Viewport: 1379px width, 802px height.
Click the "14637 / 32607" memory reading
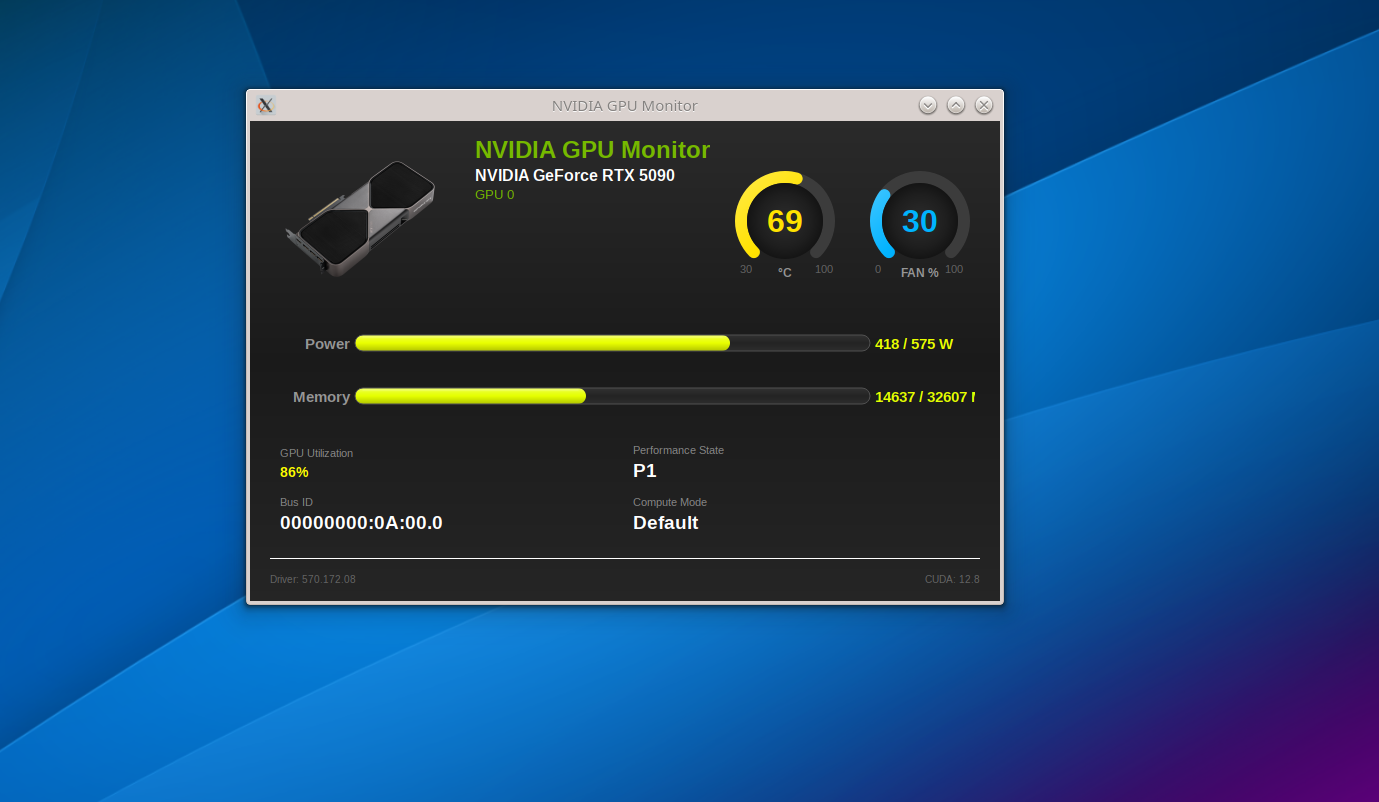click(x=924, y=397)
